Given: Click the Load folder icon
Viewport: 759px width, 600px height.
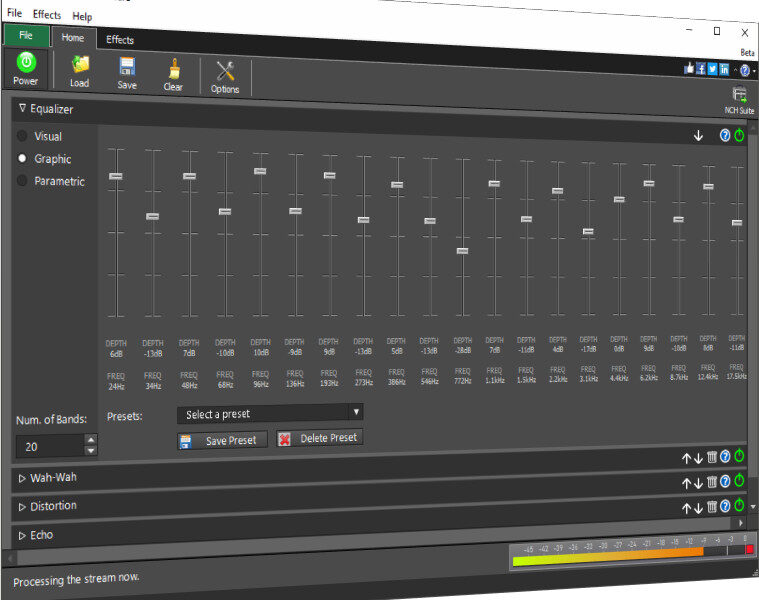Looking at the screenshot, I should 79,67.
